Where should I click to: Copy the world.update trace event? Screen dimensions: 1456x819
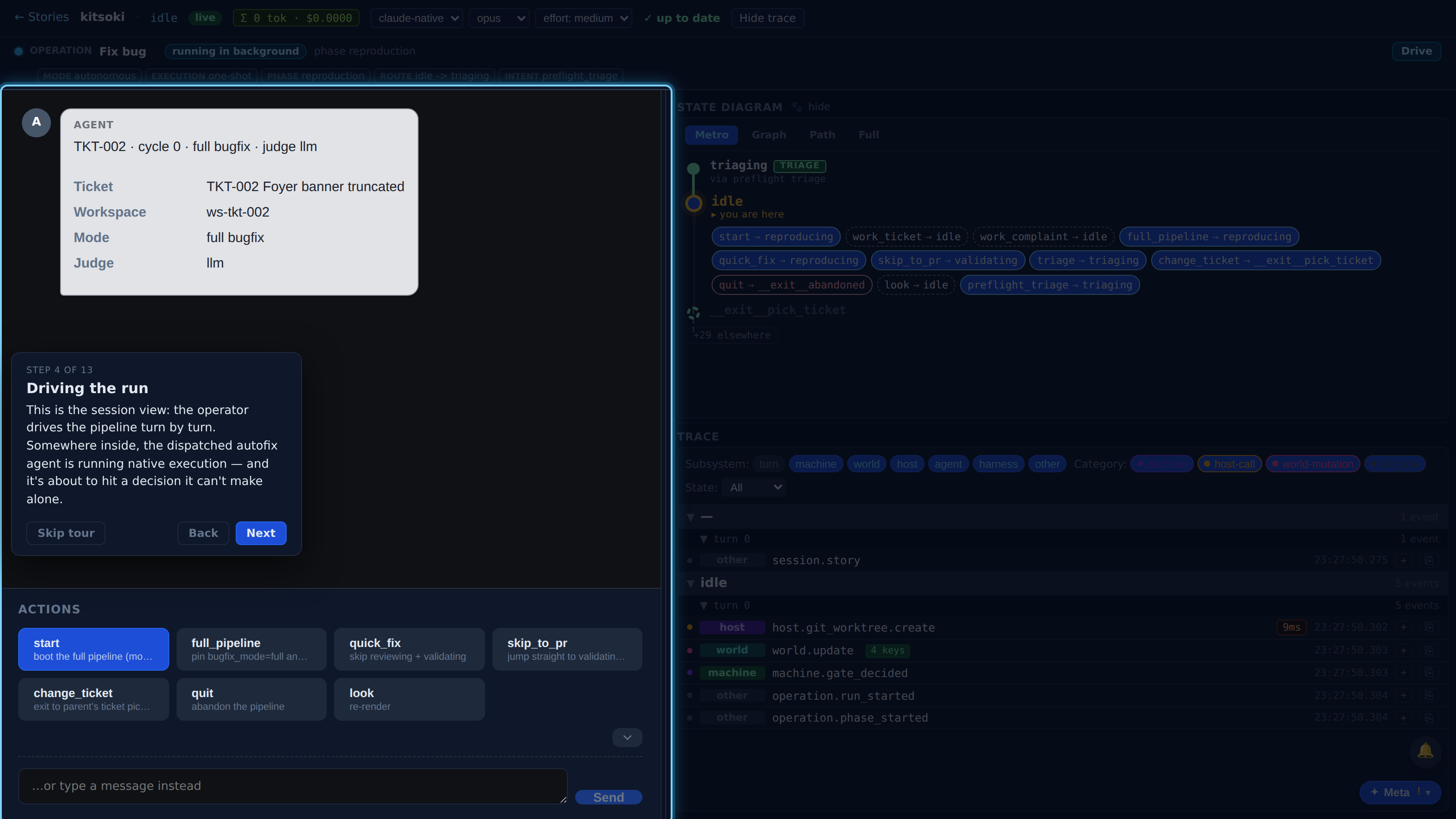point(1428,650)
